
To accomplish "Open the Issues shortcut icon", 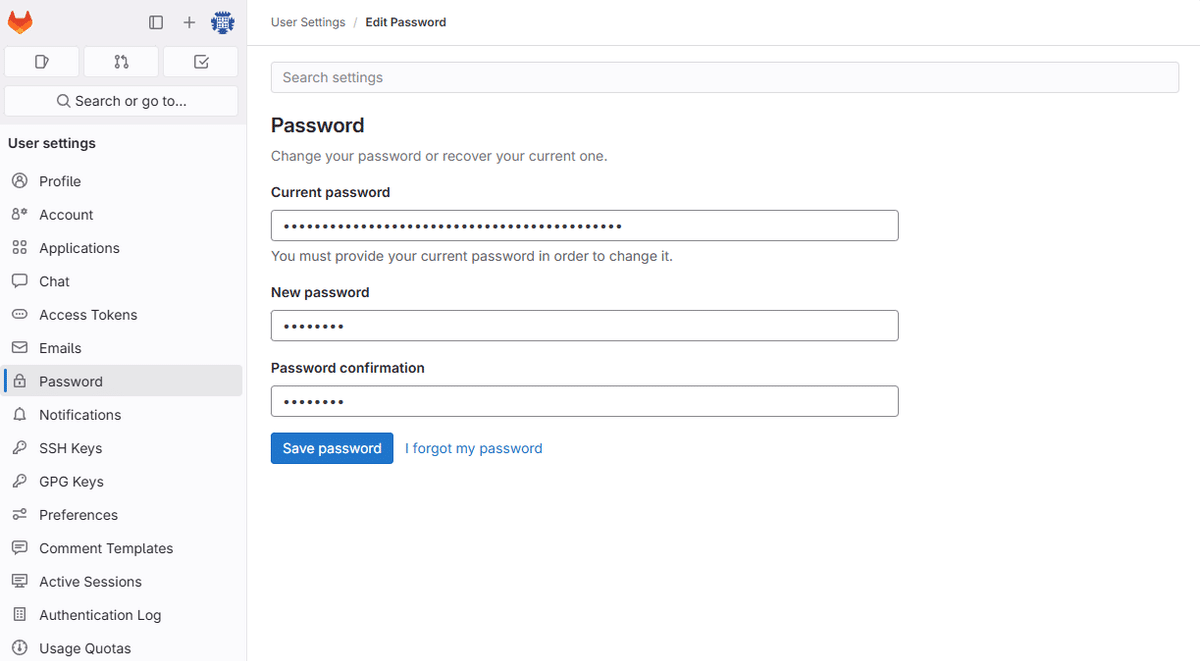I will (41, 61).
